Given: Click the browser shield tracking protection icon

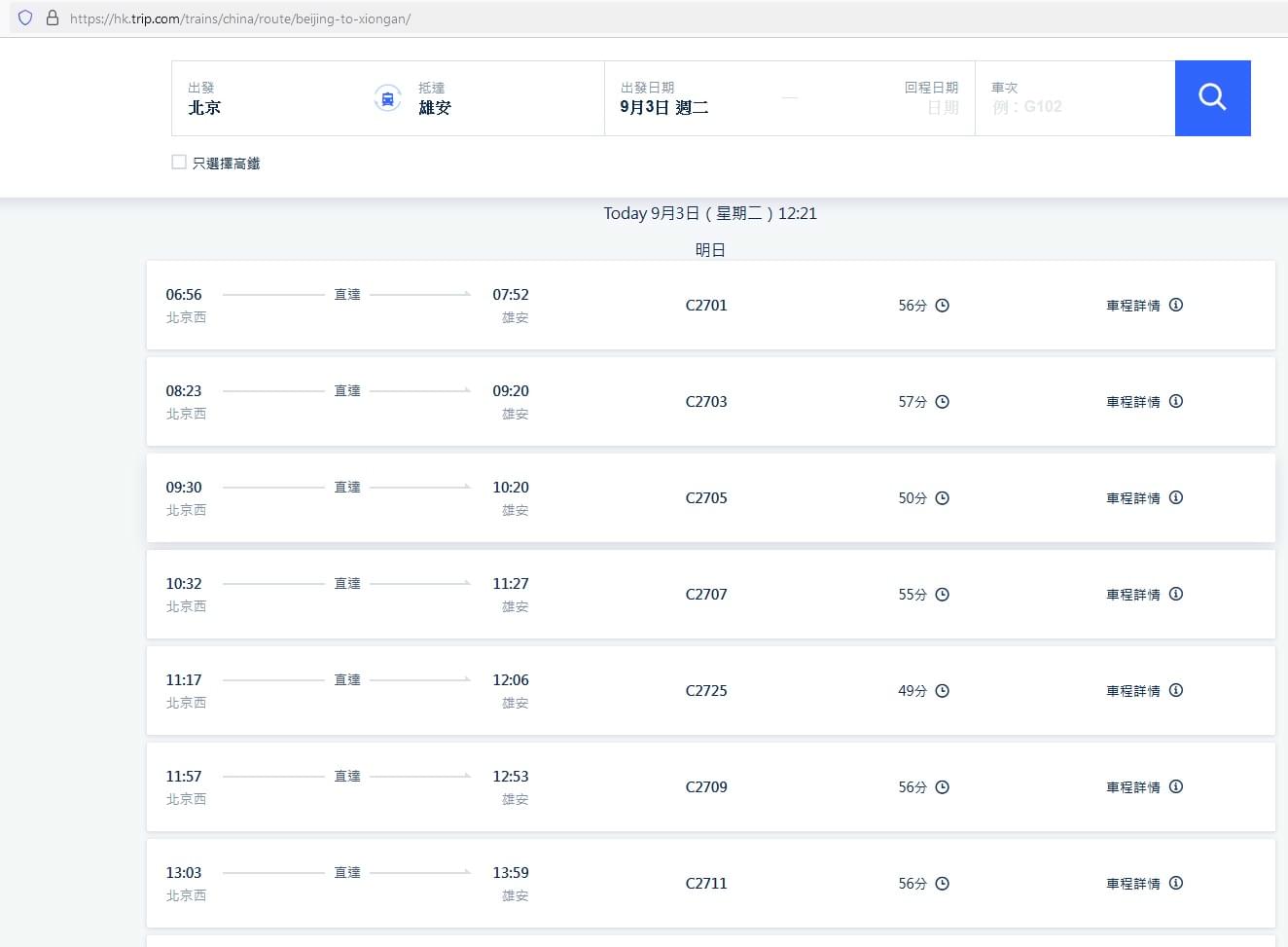Looking at the screenshot, I should 25,18.
